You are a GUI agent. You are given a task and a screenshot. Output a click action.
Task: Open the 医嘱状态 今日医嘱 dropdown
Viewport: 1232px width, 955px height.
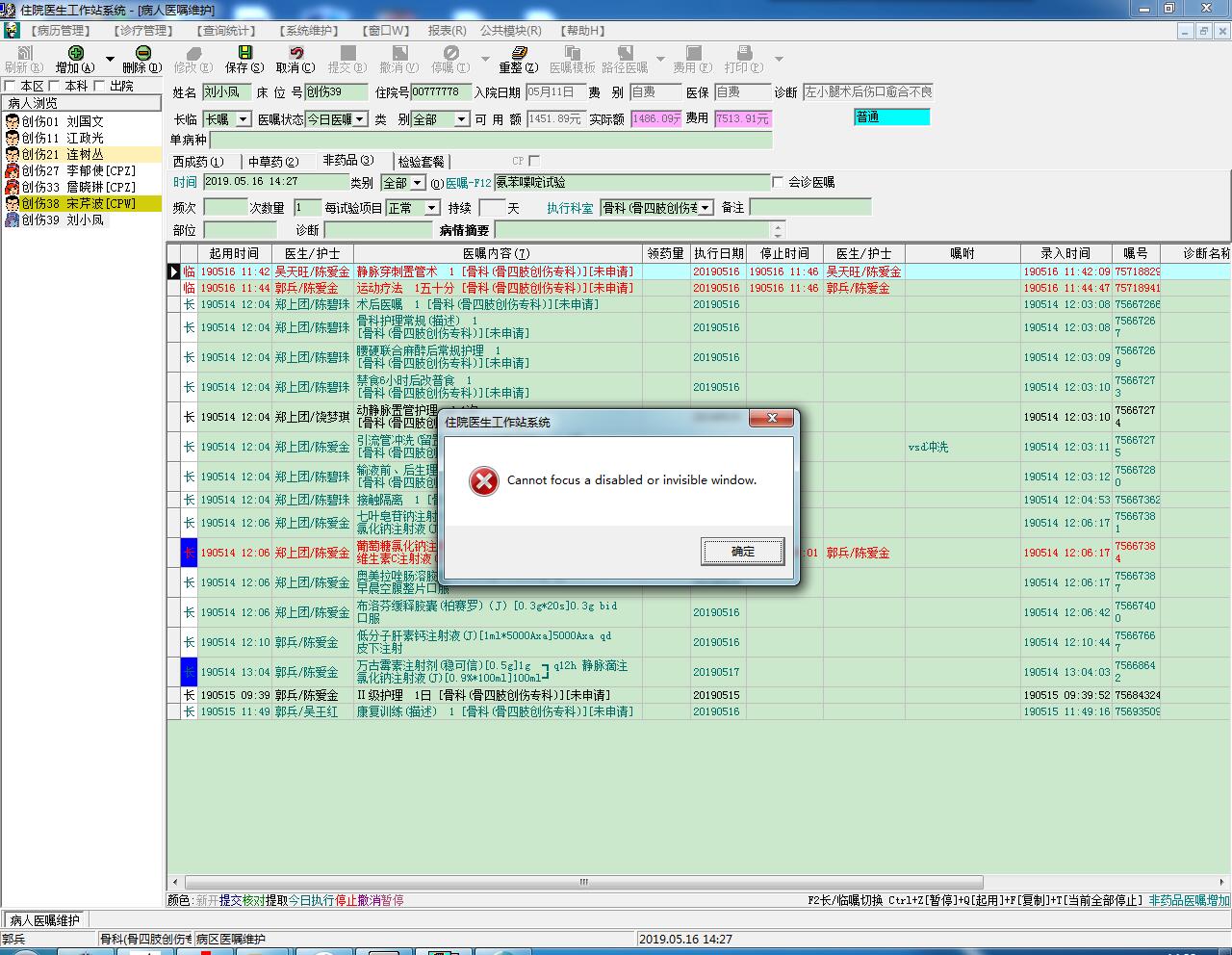pyautogui.click(x=360, y=119)
